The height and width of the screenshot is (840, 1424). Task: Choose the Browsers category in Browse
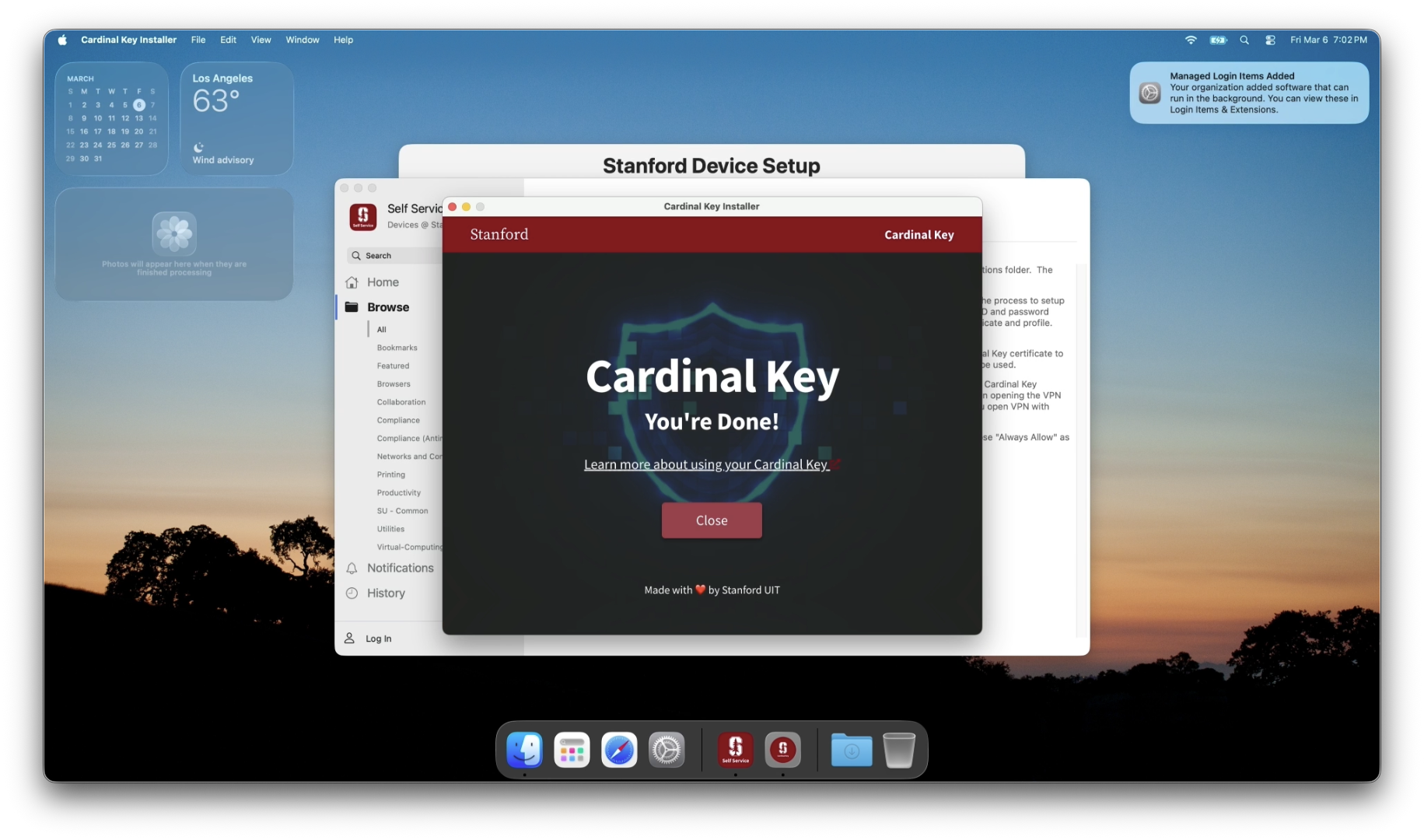coord(394,383)
